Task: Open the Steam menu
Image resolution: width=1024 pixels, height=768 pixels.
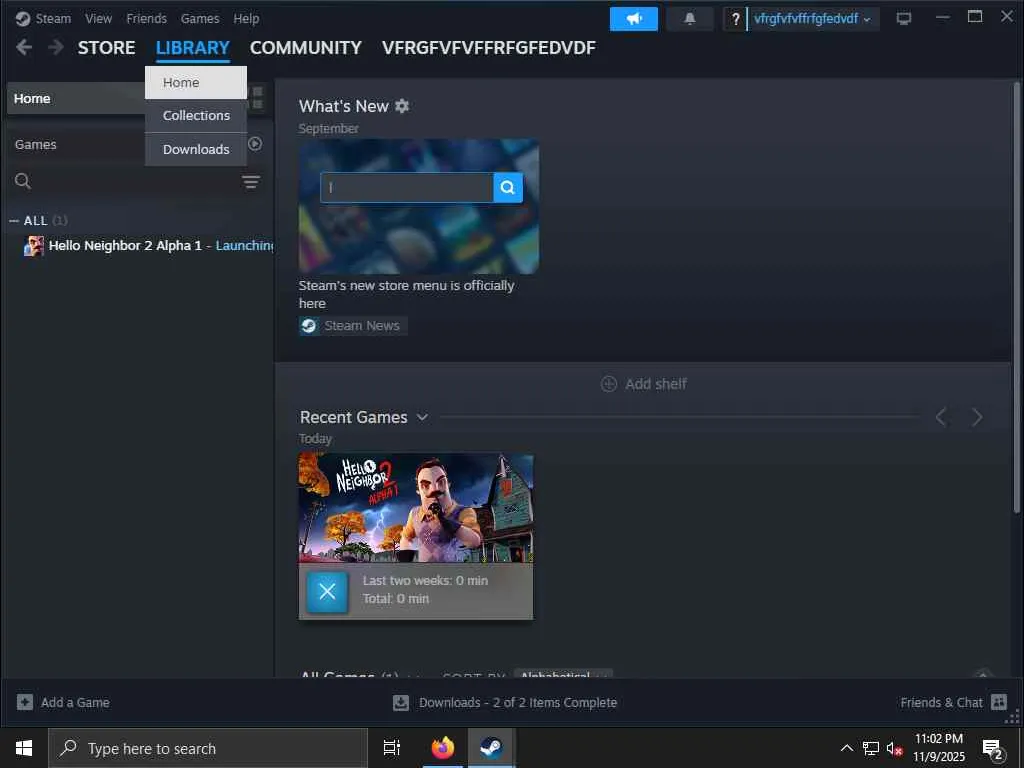Action: 53,18
